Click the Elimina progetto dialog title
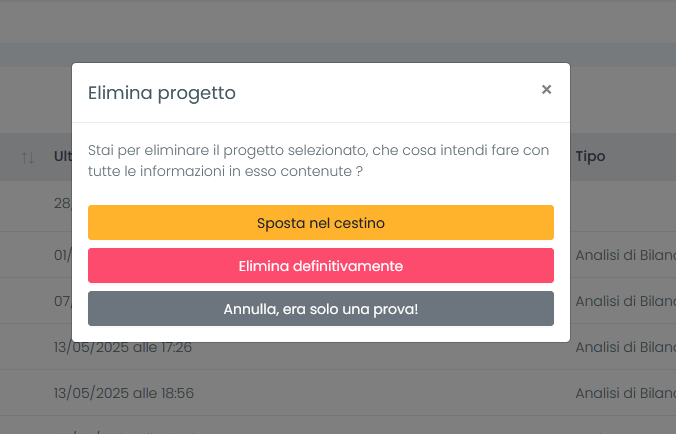The image size is (676, 434). pos(162,93)
